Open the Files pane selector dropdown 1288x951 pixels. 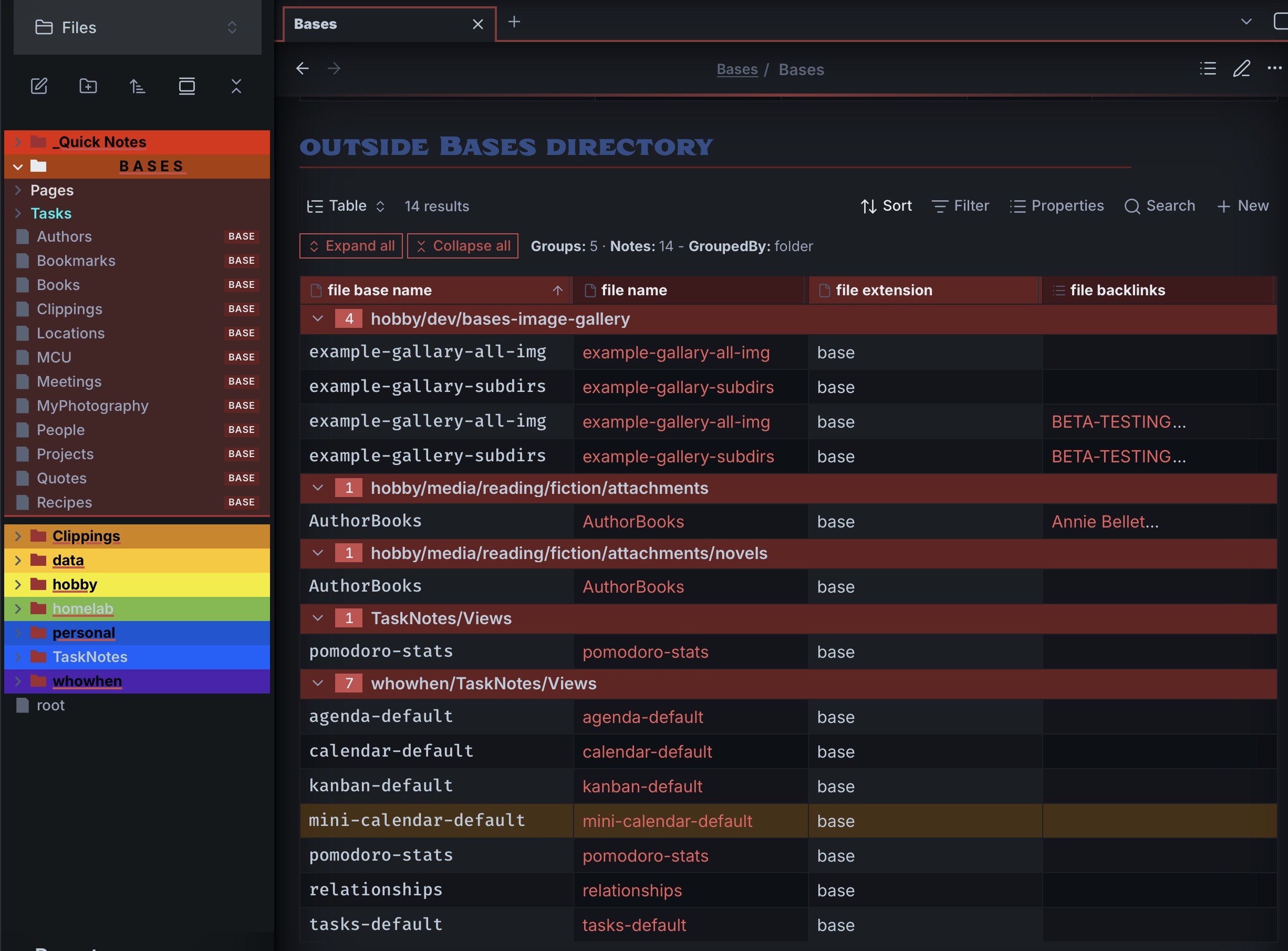pyautogui.click(x=138, y=27)
